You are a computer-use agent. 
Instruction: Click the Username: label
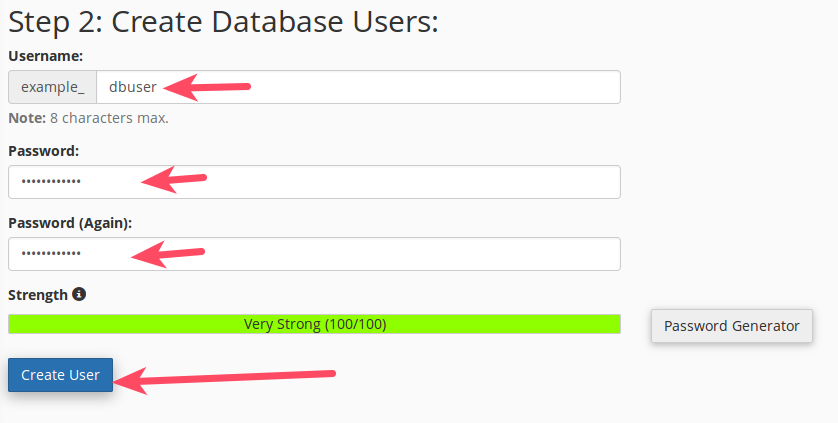(x=45, y=56)
